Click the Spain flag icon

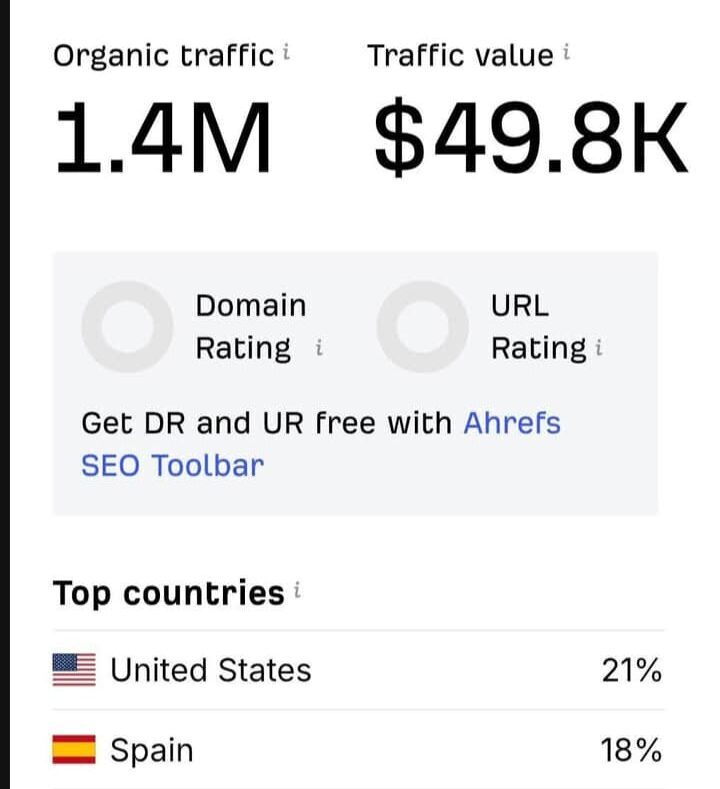click(74, 749)
